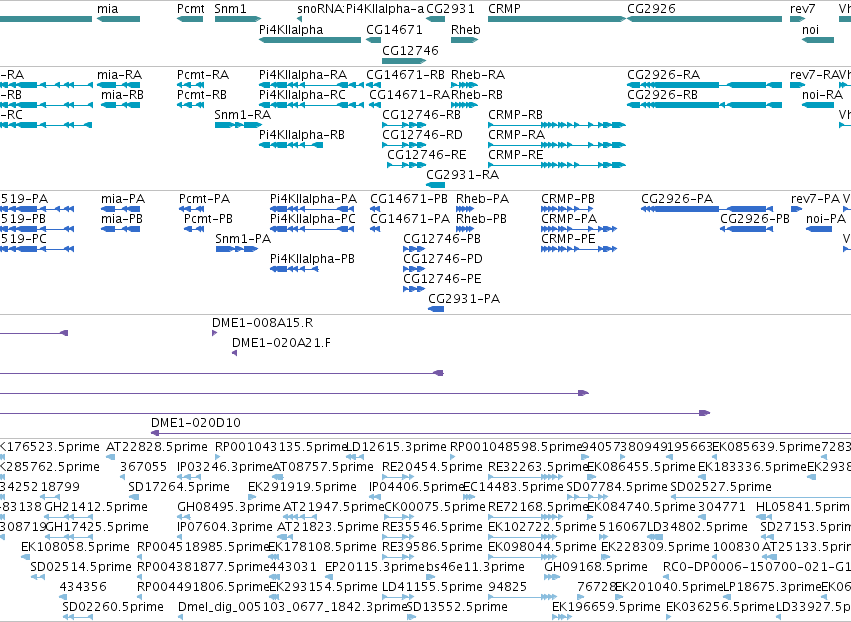The image size is (851, 622).
Task: Select DME1-008A15.R clone label
Action: (263, 323)
